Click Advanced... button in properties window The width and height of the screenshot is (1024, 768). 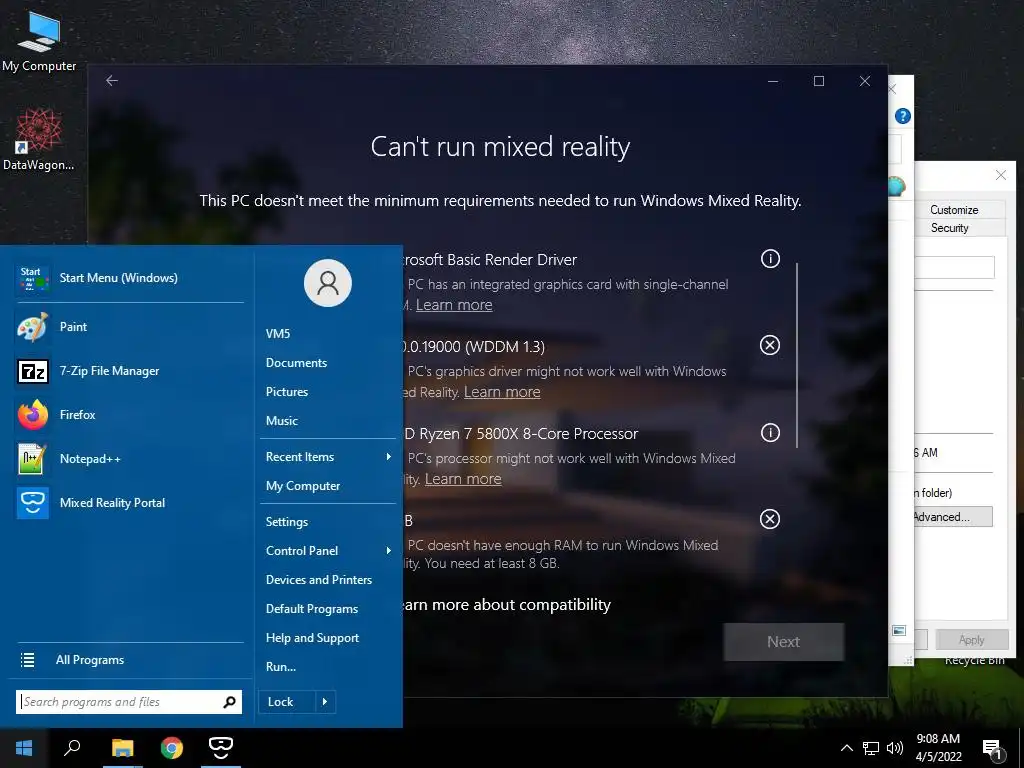point(953,517)
